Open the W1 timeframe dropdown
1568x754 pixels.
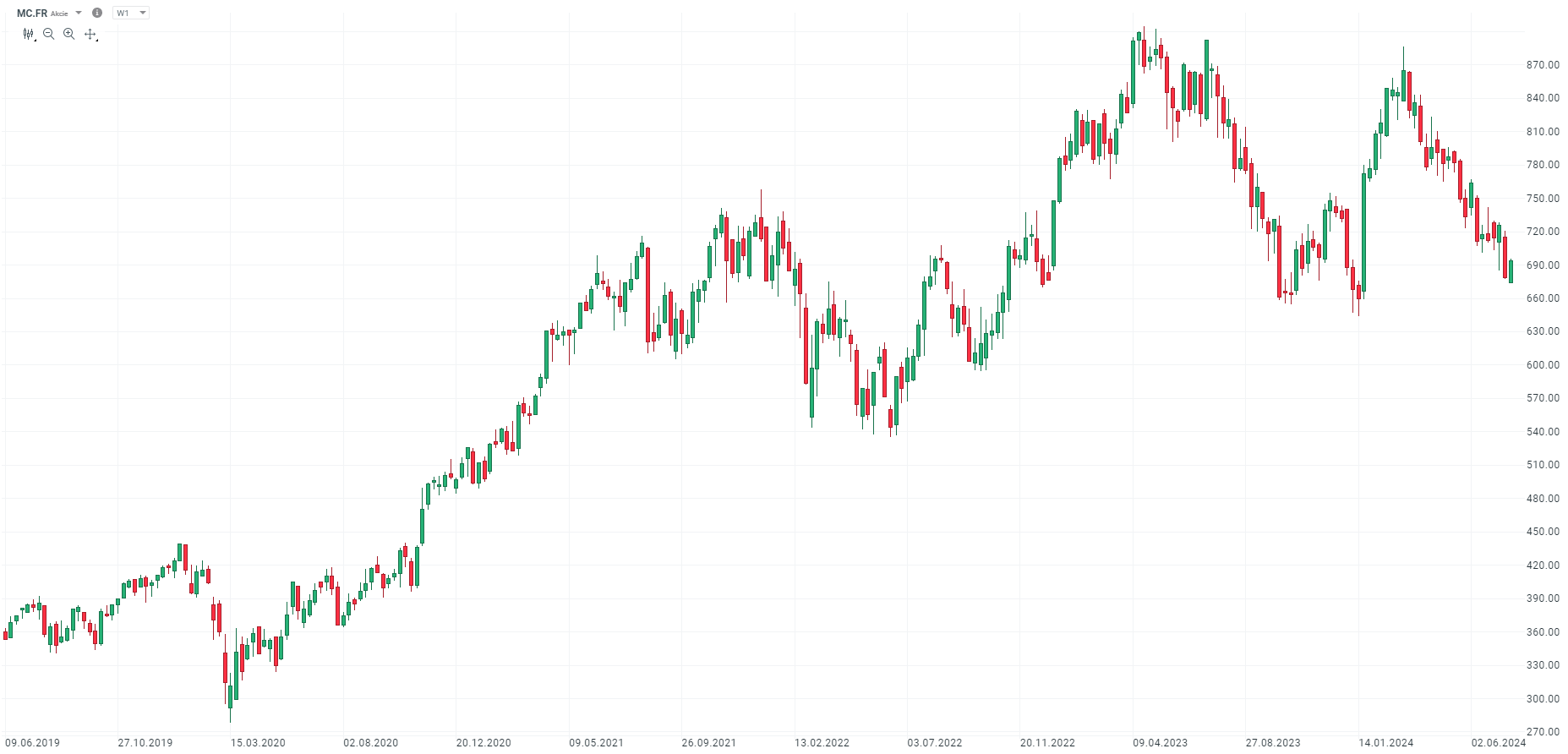[x=131, y=13]
